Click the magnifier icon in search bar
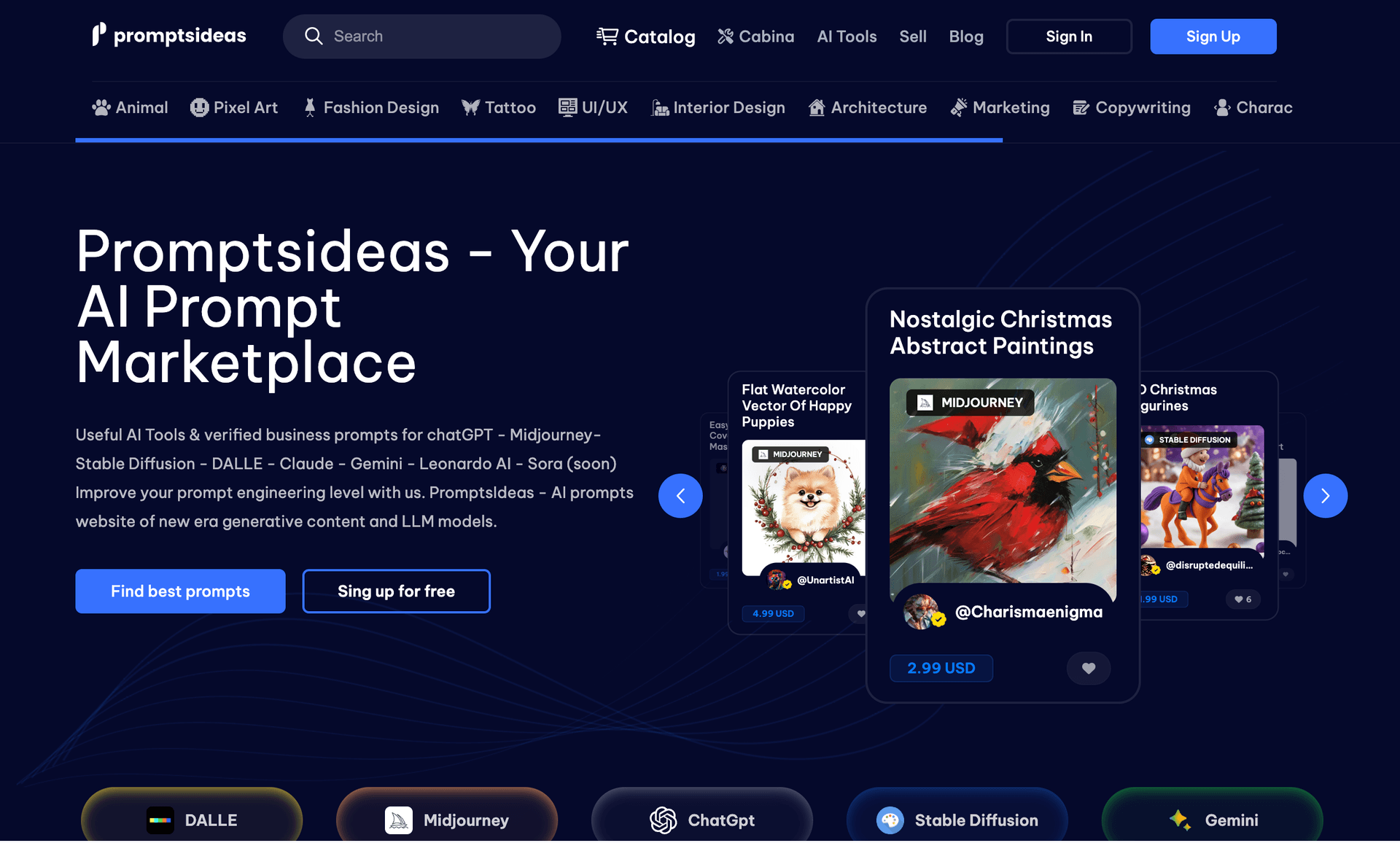This screenshot has width=1400, height=843. click(314, 36)
